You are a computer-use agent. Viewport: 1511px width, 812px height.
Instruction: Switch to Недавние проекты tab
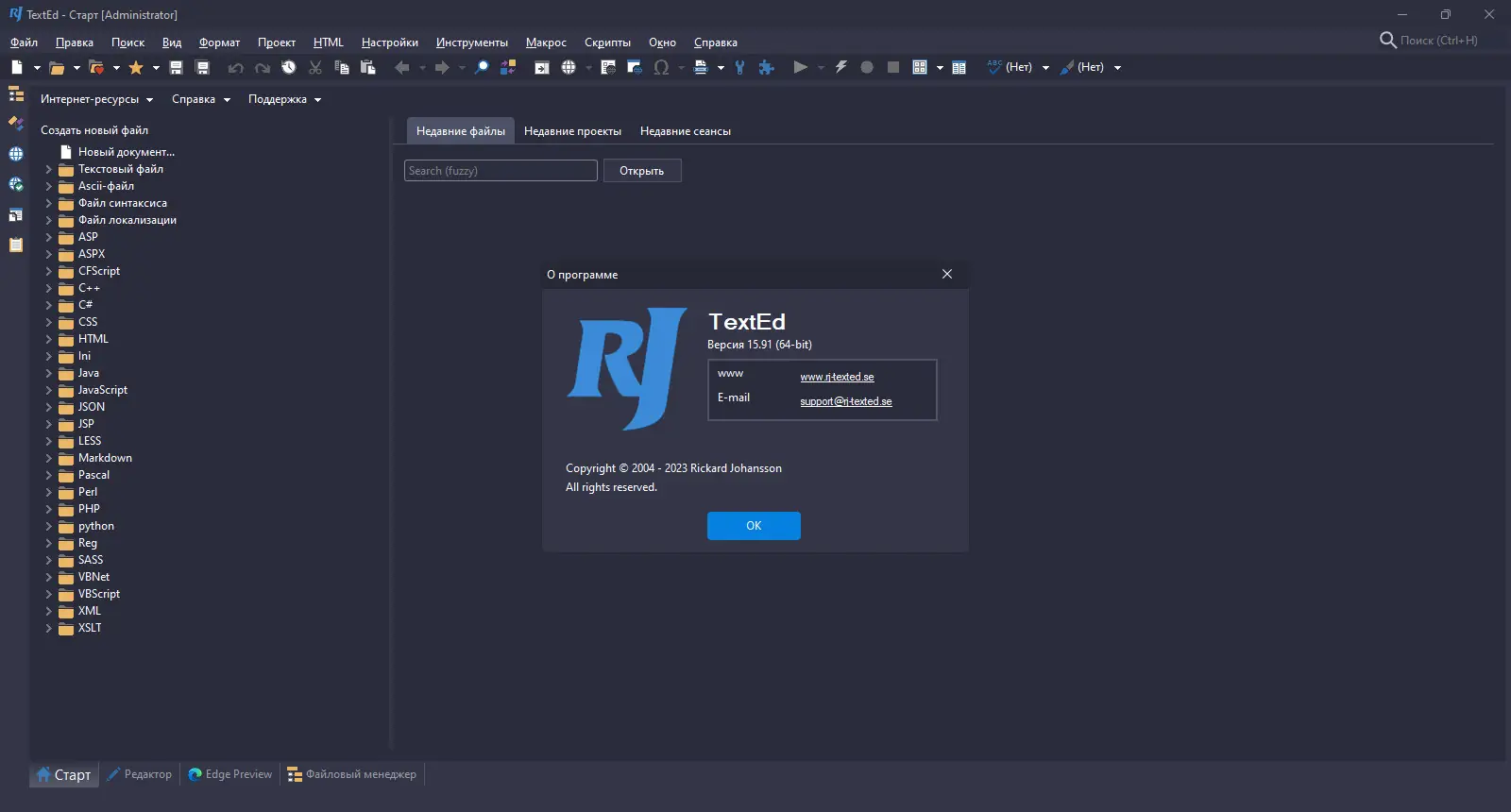click(572, 131)
